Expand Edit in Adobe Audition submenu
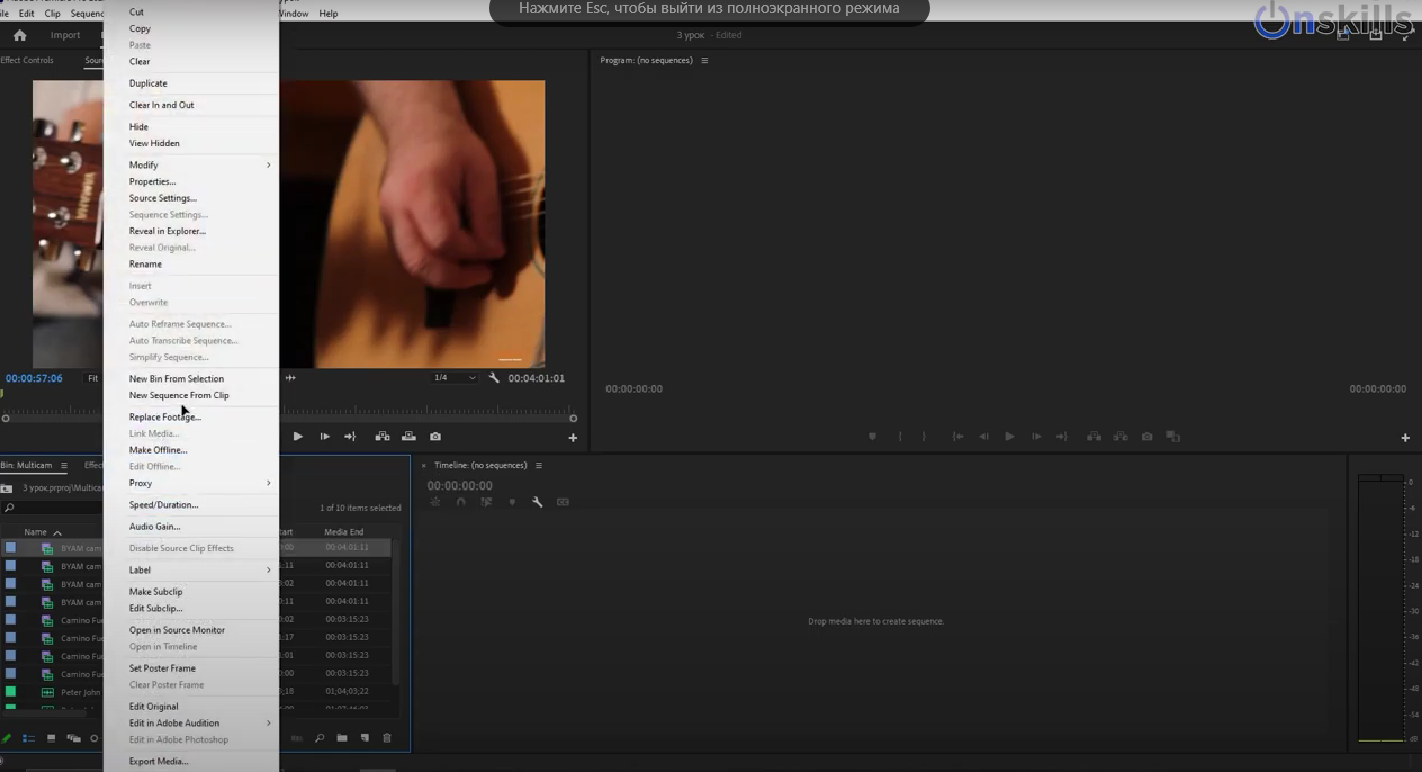Viewport: 1422px width, 772px height. tap(191, 723)
